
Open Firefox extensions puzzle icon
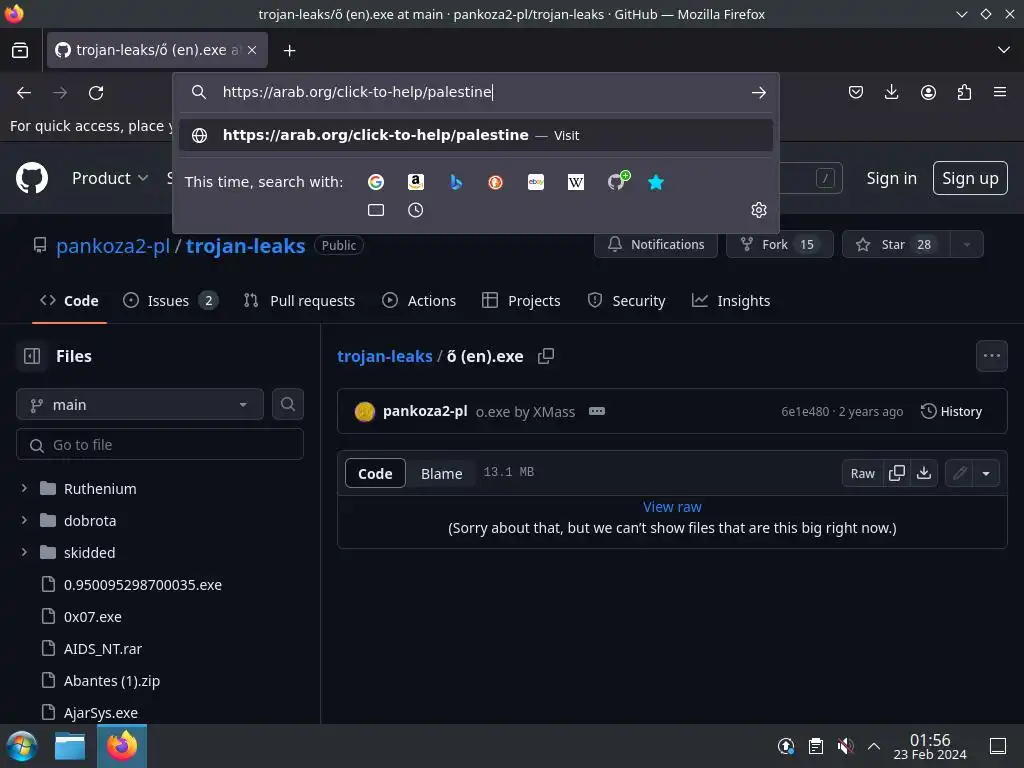(x=964, y=93)
